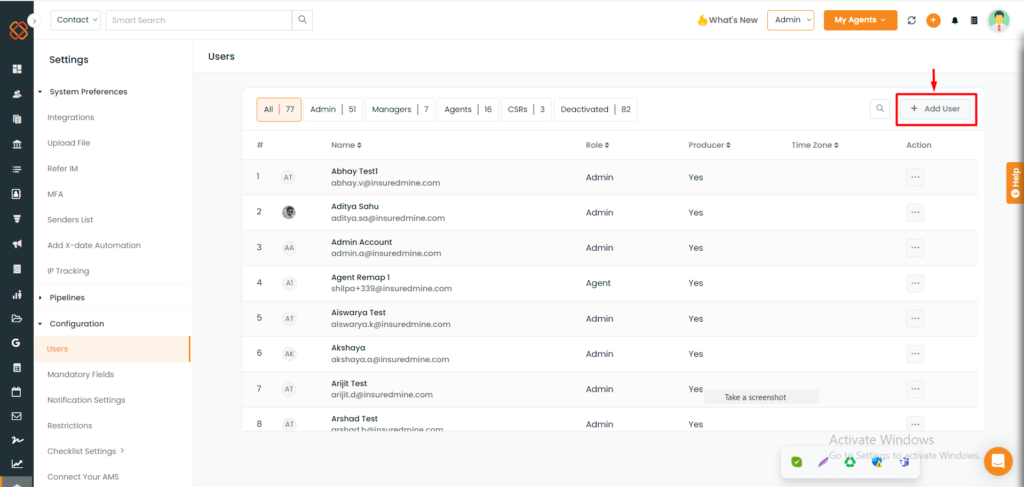
Task: Select the All users tab
Action: (279, 110)
